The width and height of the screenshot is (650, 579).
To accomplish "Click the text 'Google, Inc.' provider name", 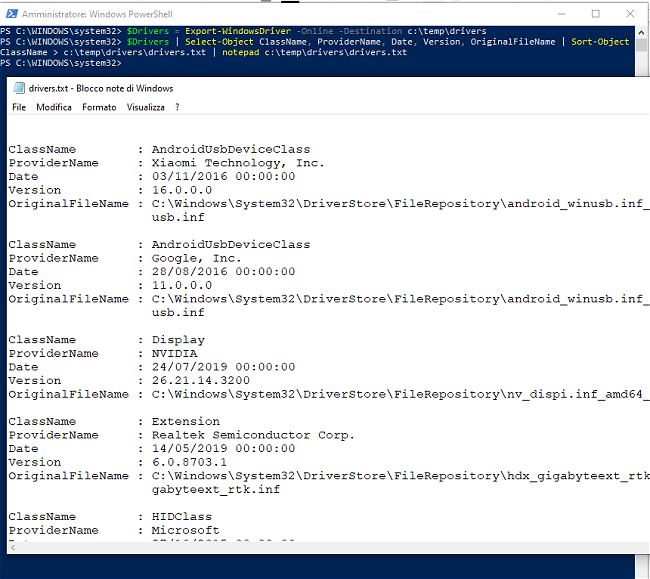I will coord(196,258).
